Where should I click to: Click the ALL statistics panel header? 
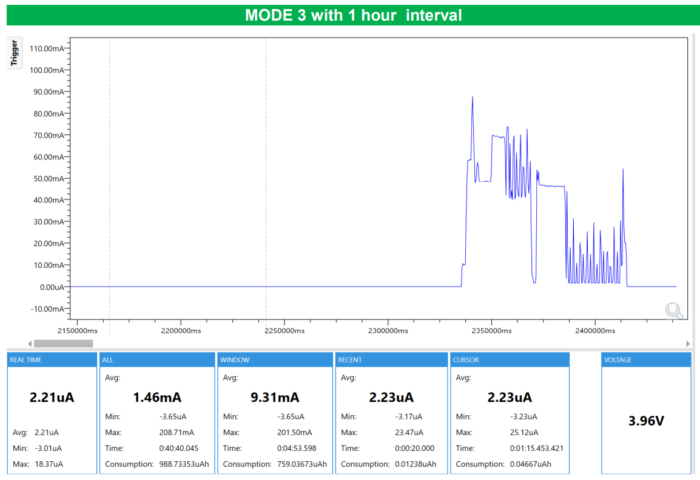pyautogui.click(x=155, y=359)
